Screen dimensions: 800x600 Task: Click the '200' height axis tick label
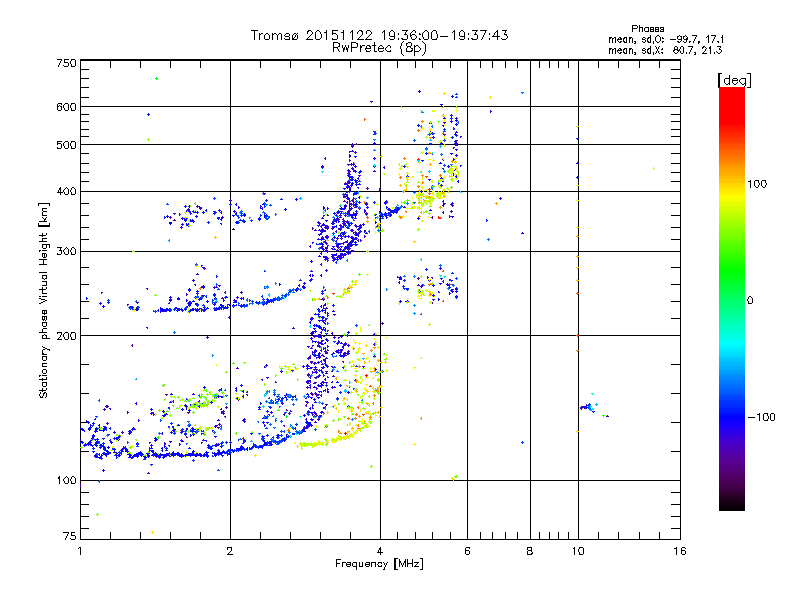pos(67,336)
